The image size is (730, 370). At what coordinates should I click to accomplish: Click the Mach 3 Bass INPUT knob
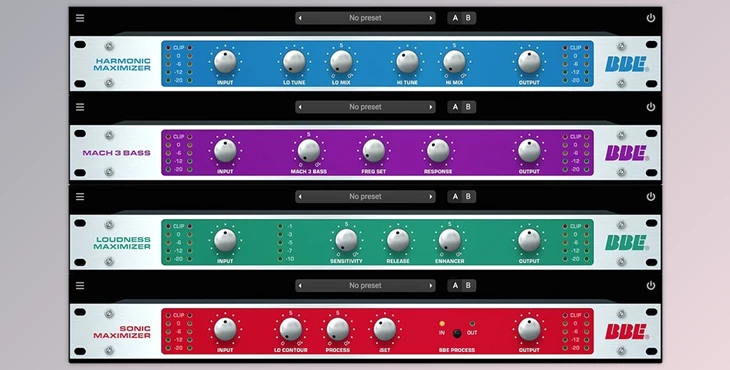(225, 151)
